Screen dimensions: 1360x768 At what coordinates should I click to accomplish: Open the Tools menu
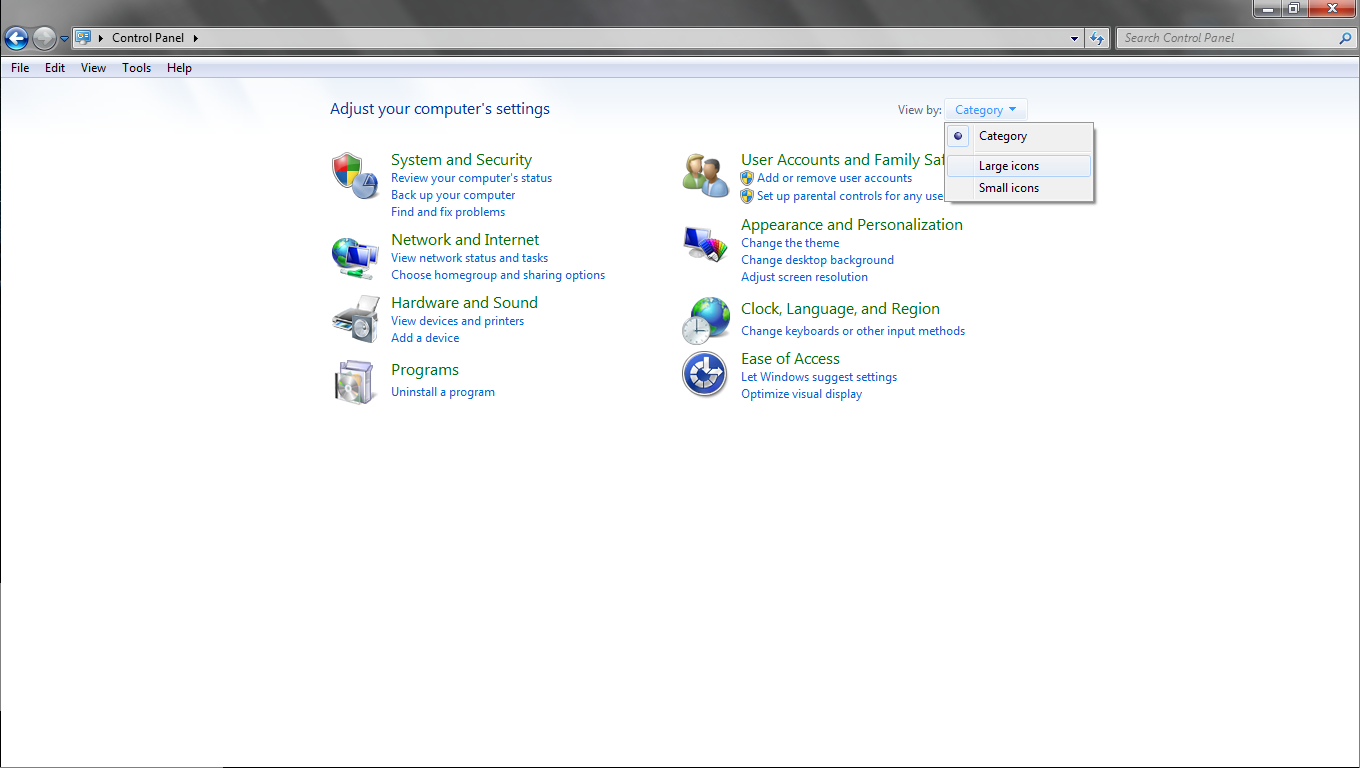pos(137,68)
